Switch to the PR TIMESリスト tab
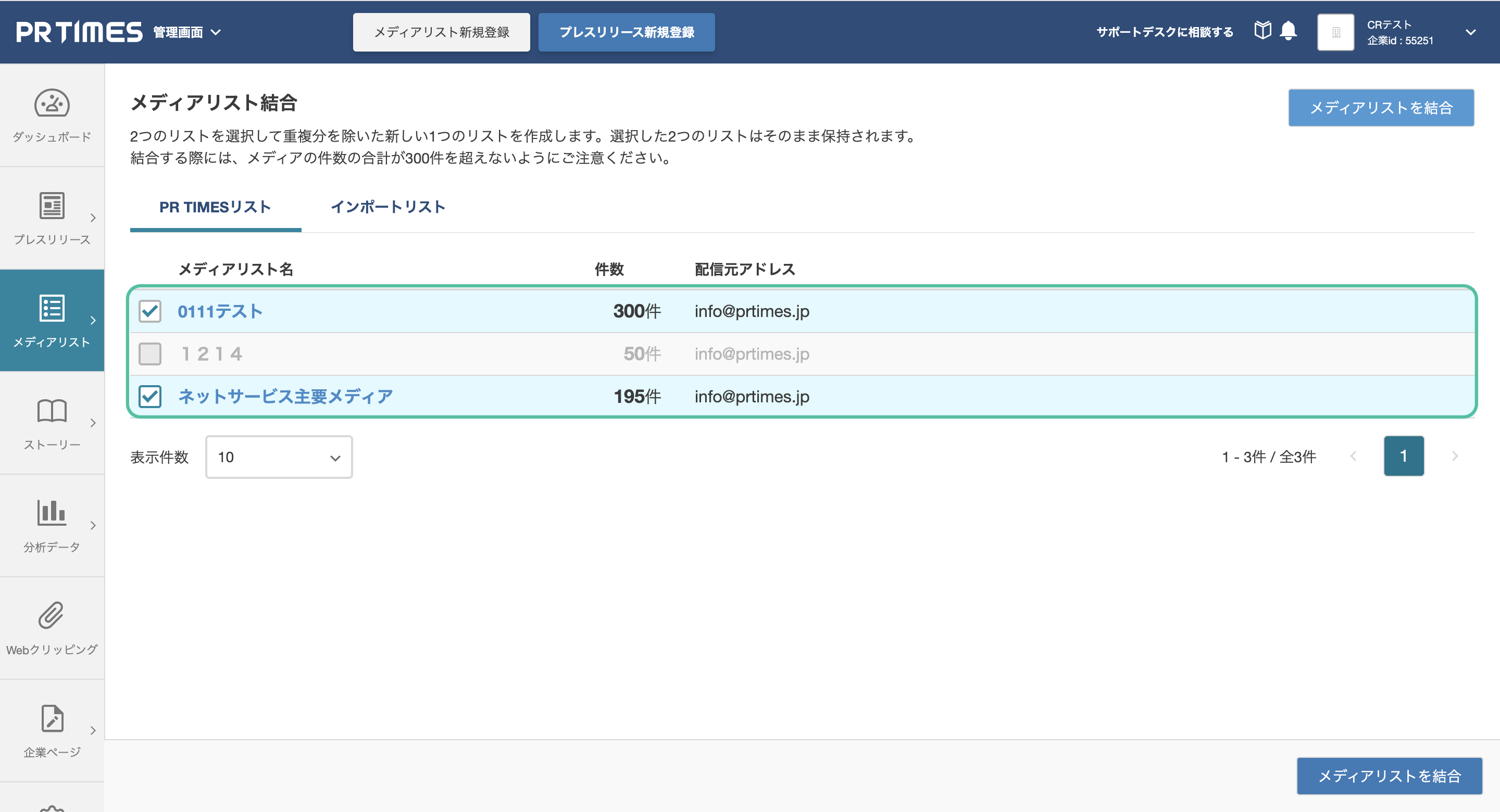Viewport: 1500px width, 812px height. pos(216,207)
